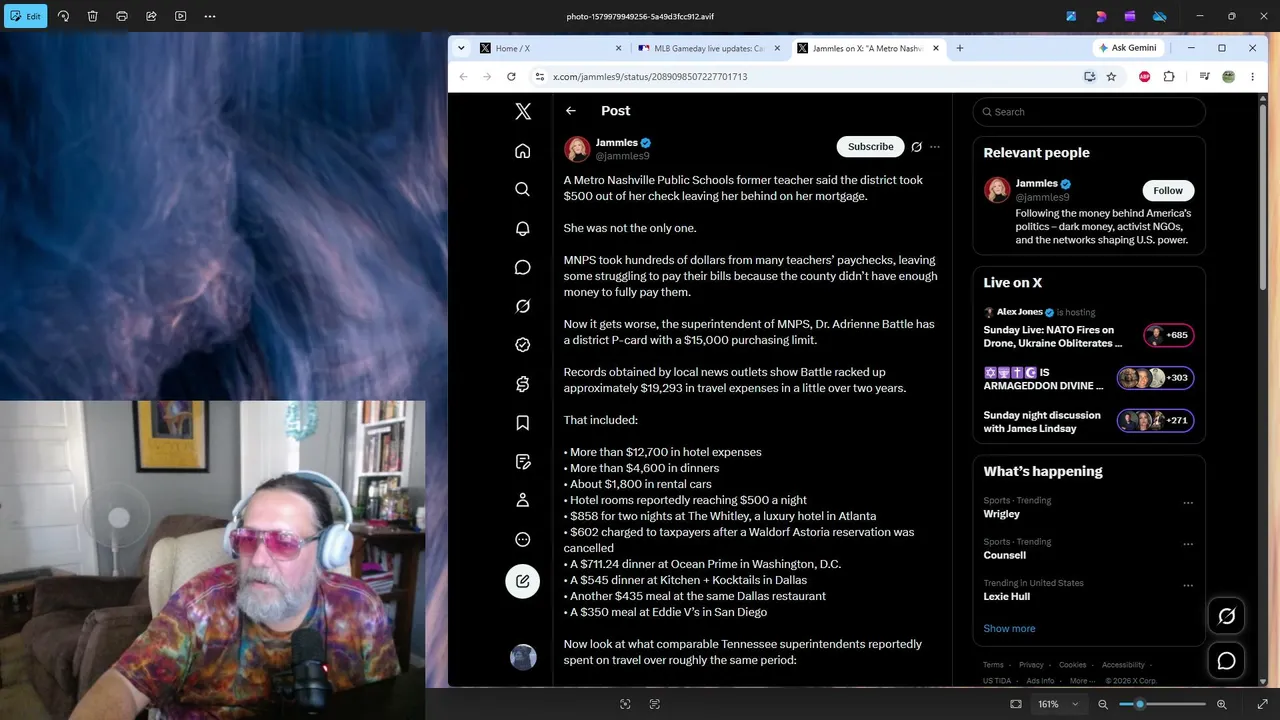Open Bookmarks in the X sidebar
This screenshot has width=1280, height=720.
click(522, 423)
